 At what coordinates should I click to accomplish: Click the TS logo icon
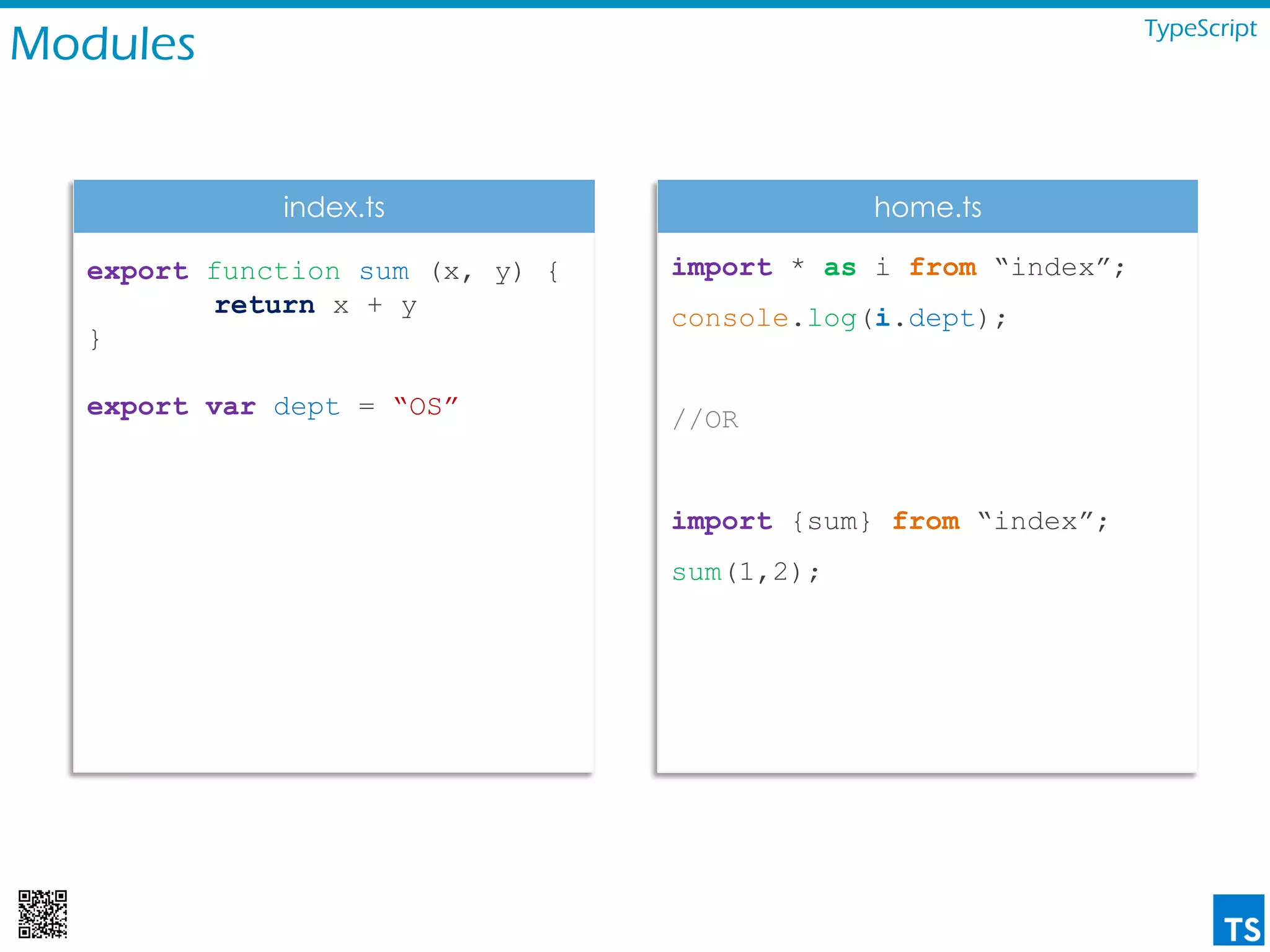(1238, 920)
